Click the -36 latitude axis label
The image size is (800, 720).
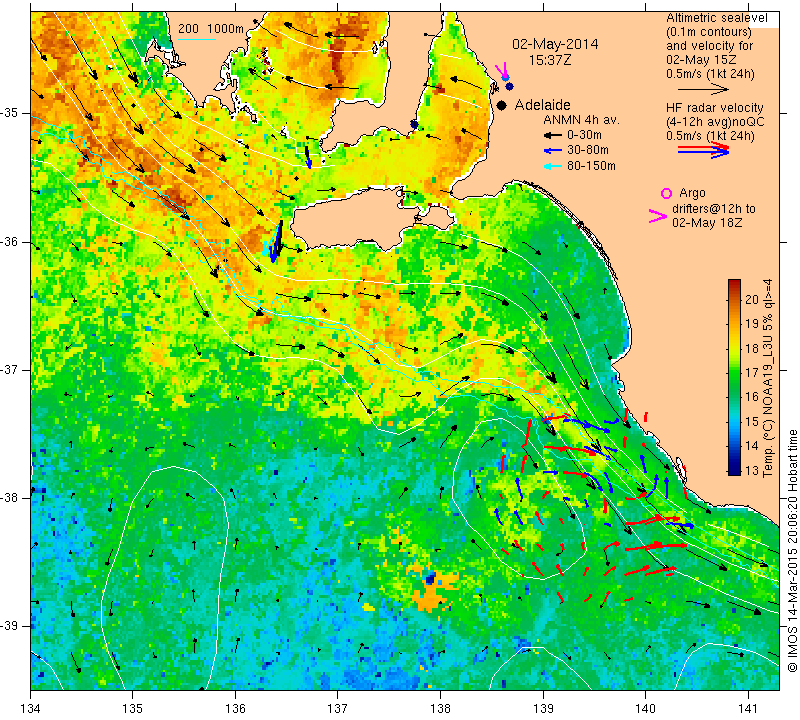point(9,242)
